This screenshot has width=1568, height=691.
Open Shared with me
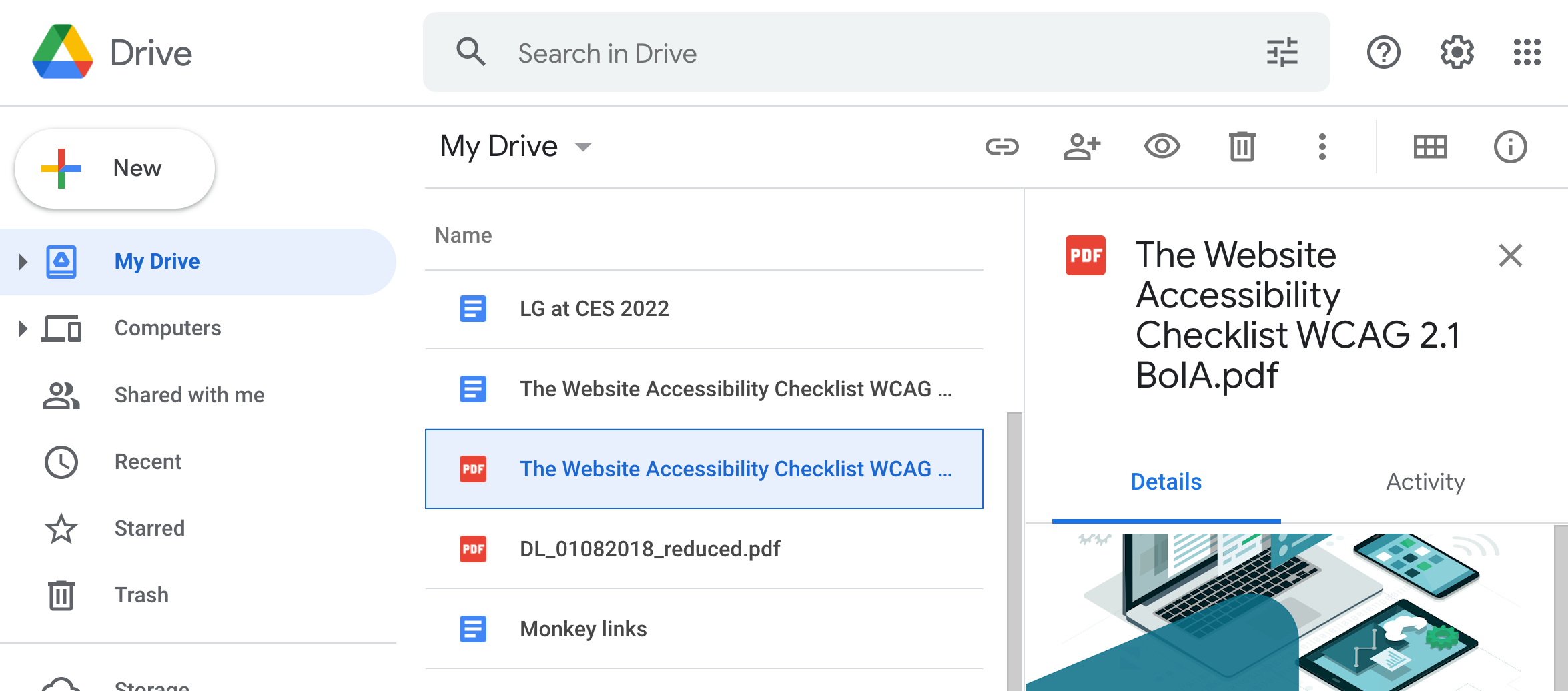pos(198,395)
